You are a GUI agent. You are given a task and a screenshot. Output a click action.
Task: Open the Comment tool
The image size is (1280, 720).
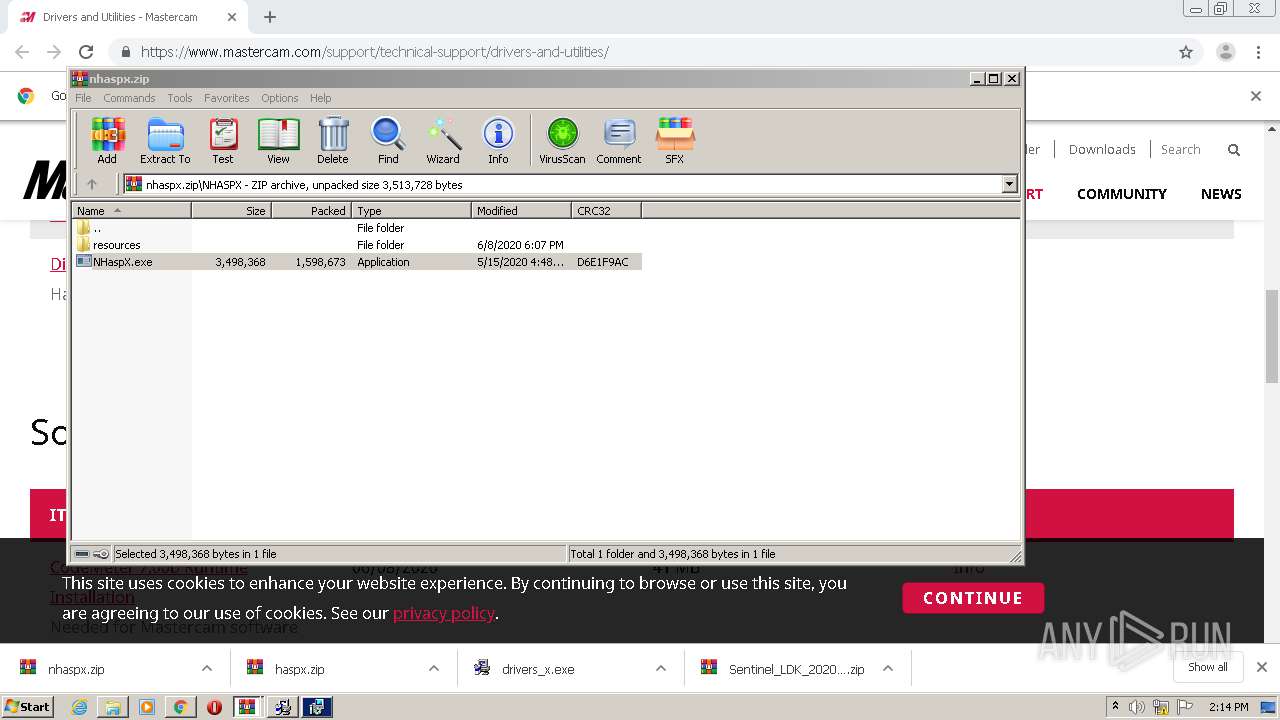619,140
